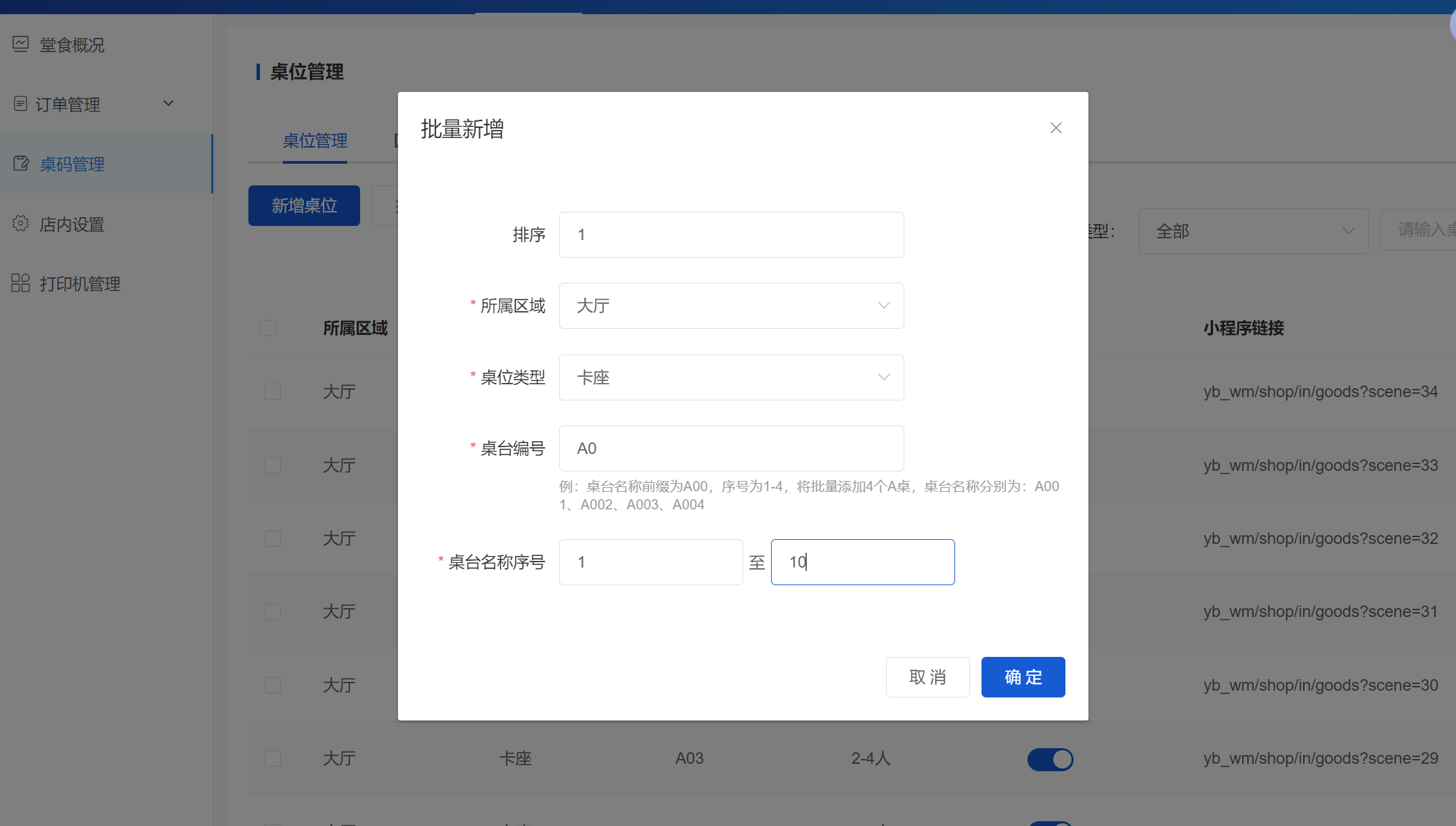Click the 打印机管理 grid icon
1456x826 pixels.
[x=20, y=283]
